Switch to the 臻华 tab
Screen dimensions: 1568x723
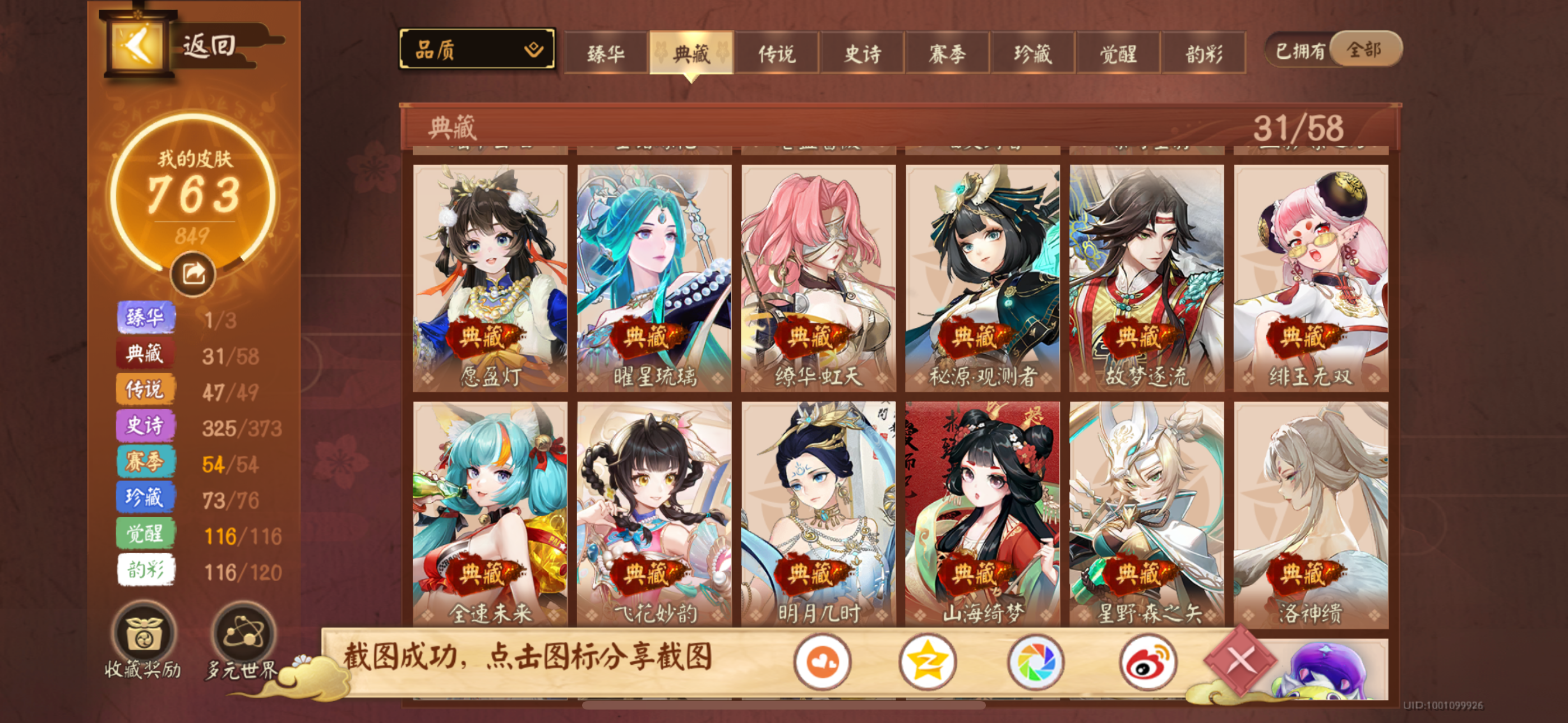(606, 54)
